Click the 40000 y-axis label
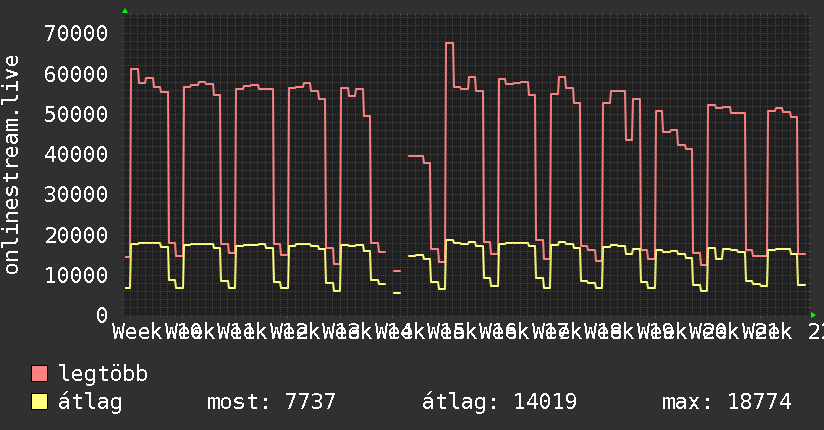This screenshot has width=824, height=430. tap(76, 154)
